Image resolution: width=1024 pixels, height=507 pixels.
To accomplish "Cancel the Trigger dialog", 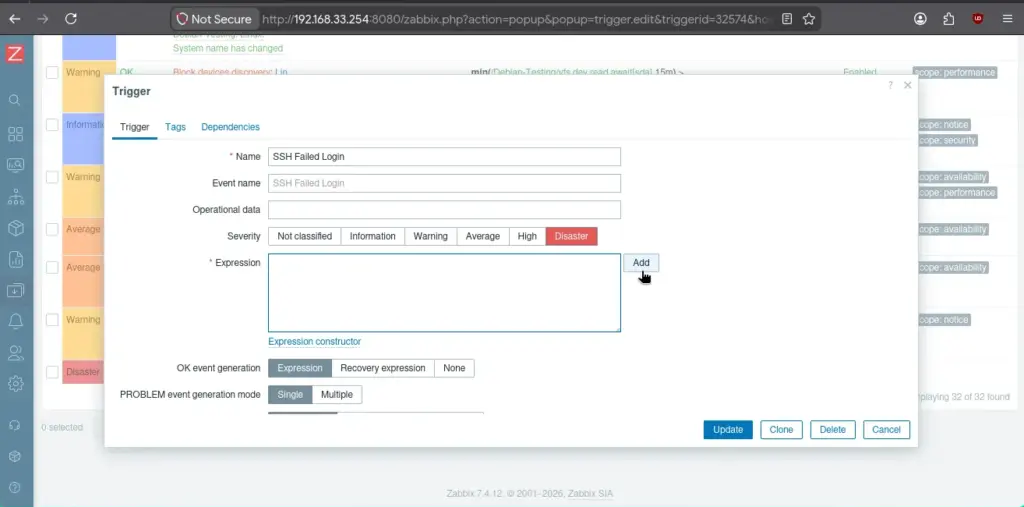I will (x=886, y=429).
